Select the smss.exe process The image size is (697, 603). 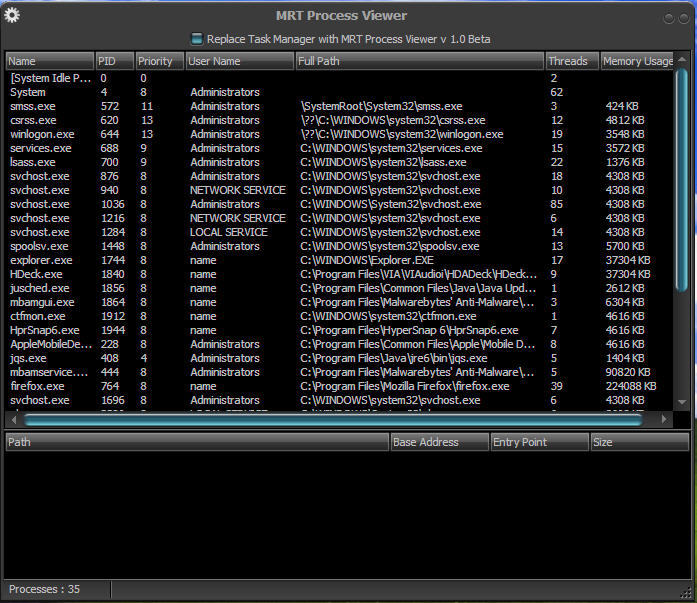(340, 106)
